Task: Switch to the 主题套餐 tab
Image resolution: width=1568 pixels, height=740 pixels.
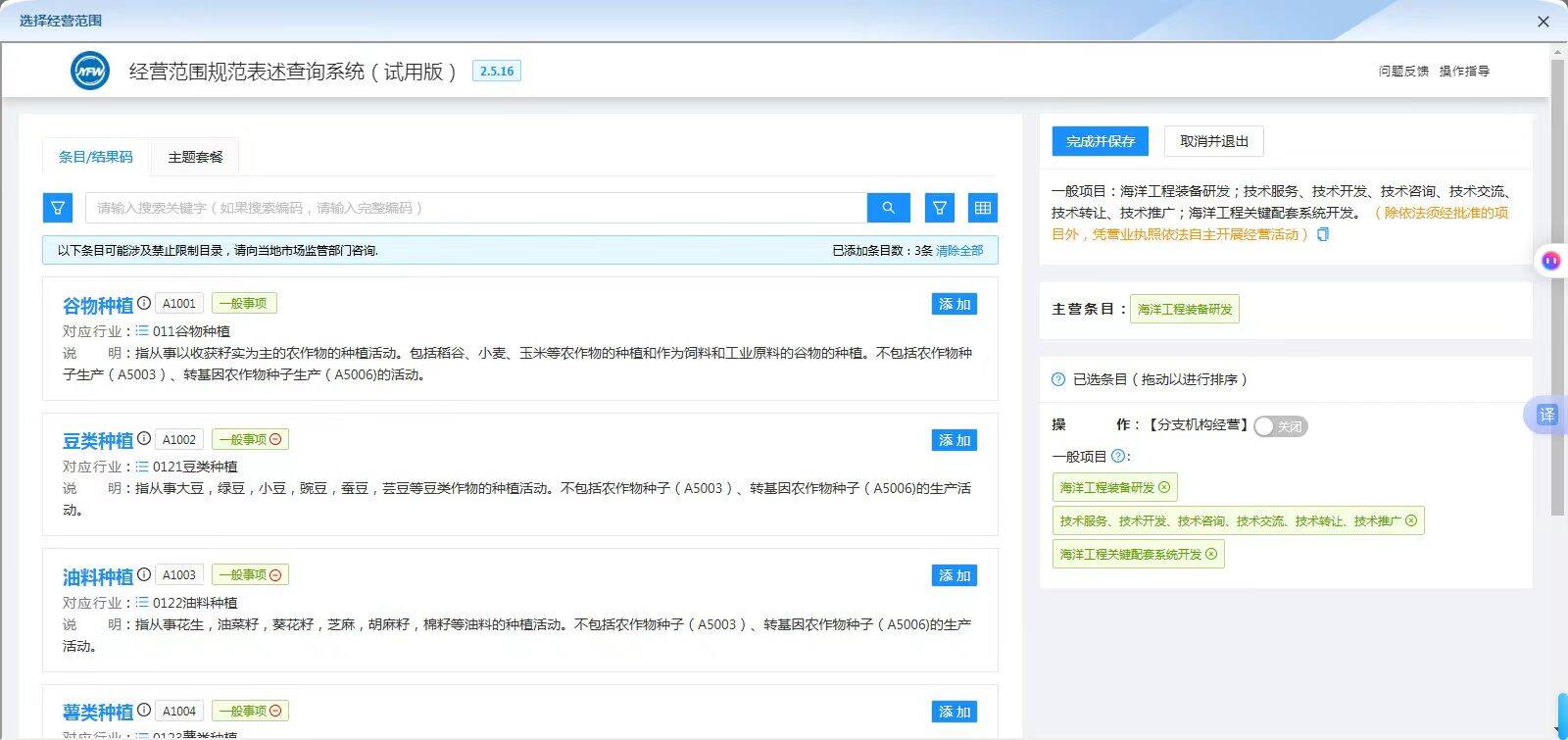Action: 195,157
